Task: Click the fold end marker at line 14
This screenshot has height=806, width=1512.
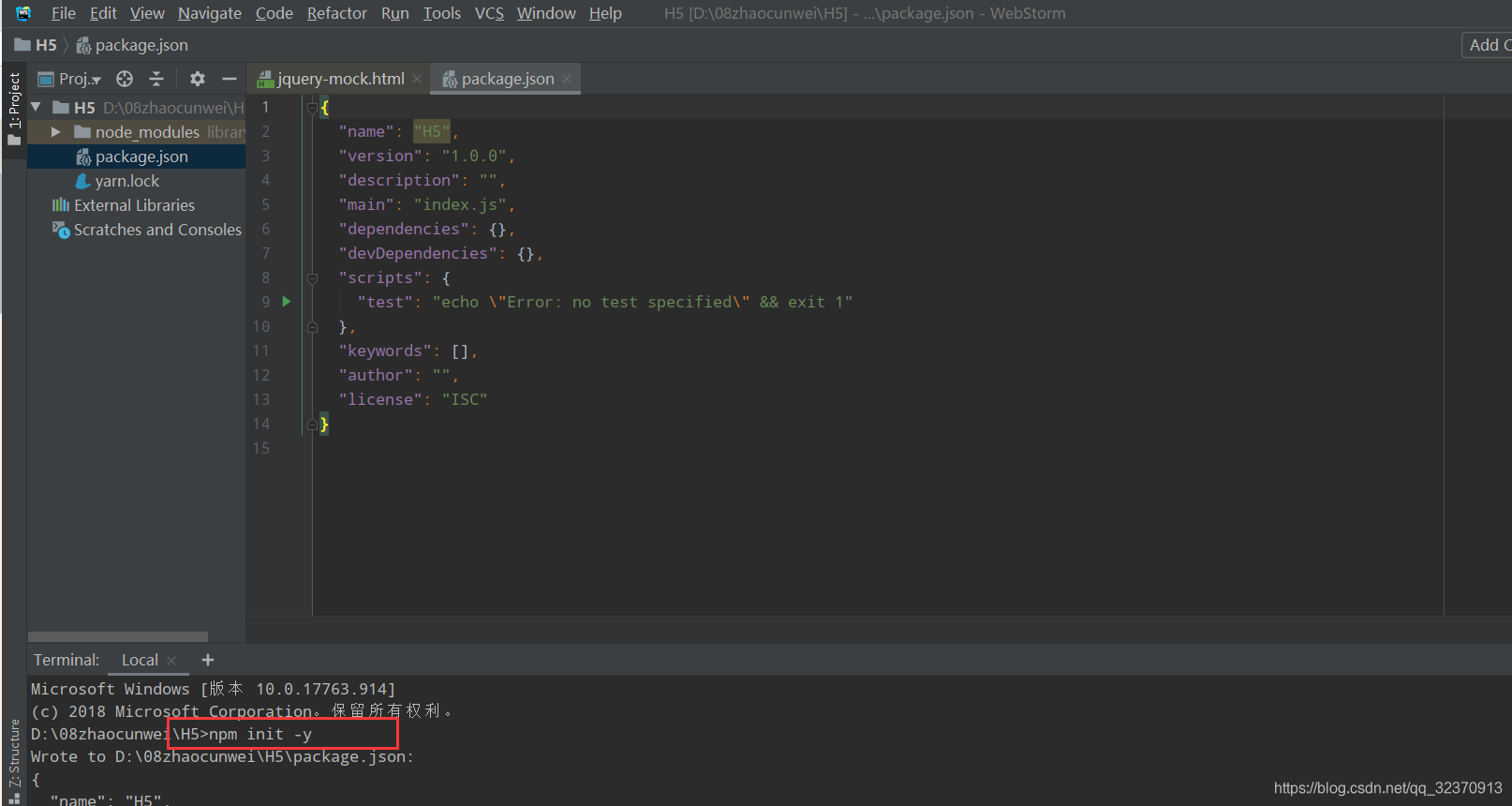Action: point(312,424)
